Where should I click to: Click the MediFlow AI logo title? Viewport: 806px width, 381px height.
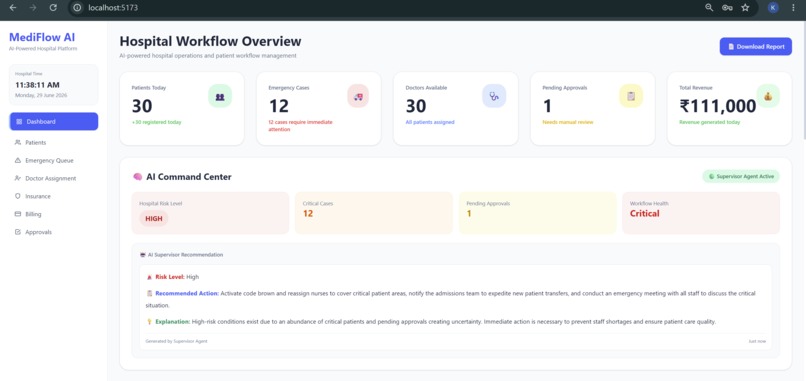point(42,37)
